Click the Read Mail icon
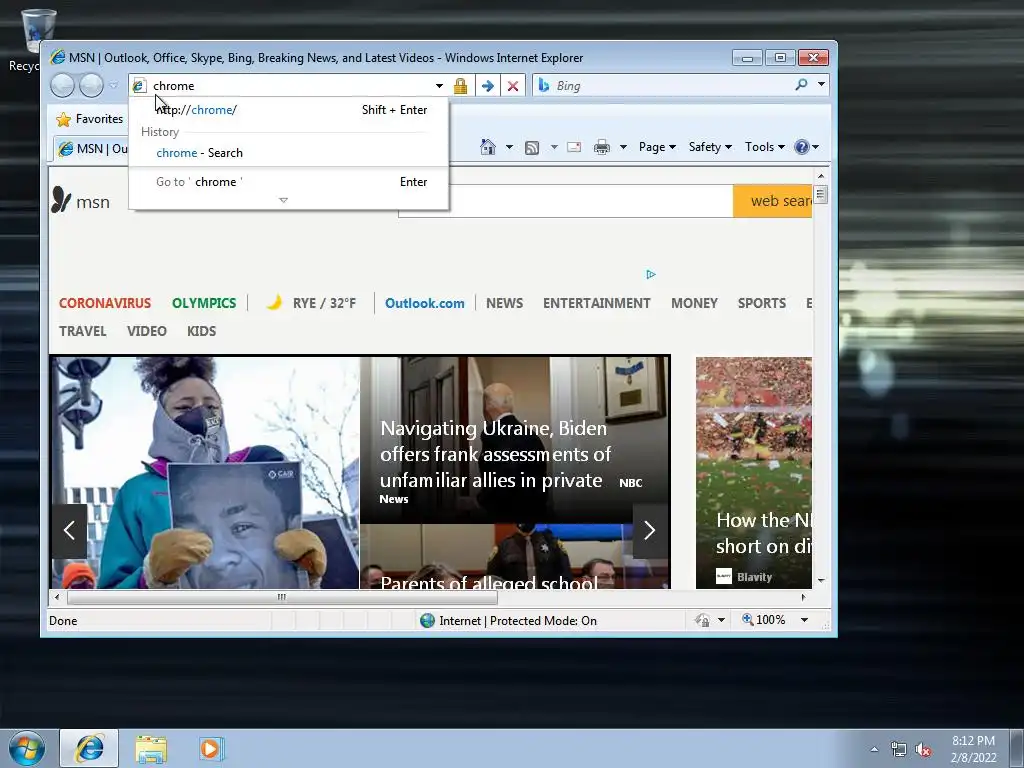The image size is (1024, 768). click(574, 147)
